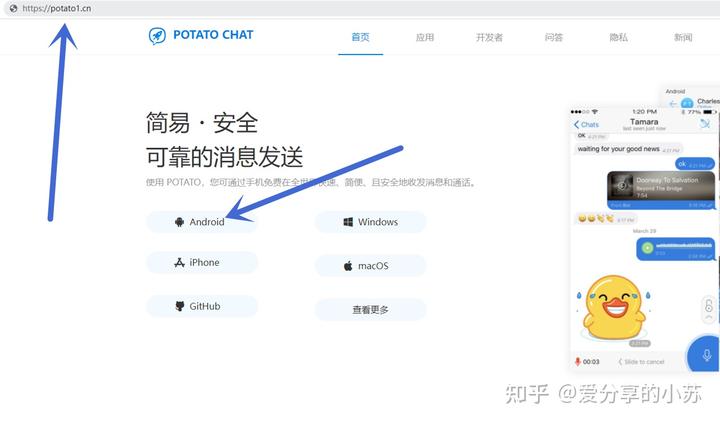This screenshot has width=720, height=422.
Task: Click the macOS download button
Action: 371,266
